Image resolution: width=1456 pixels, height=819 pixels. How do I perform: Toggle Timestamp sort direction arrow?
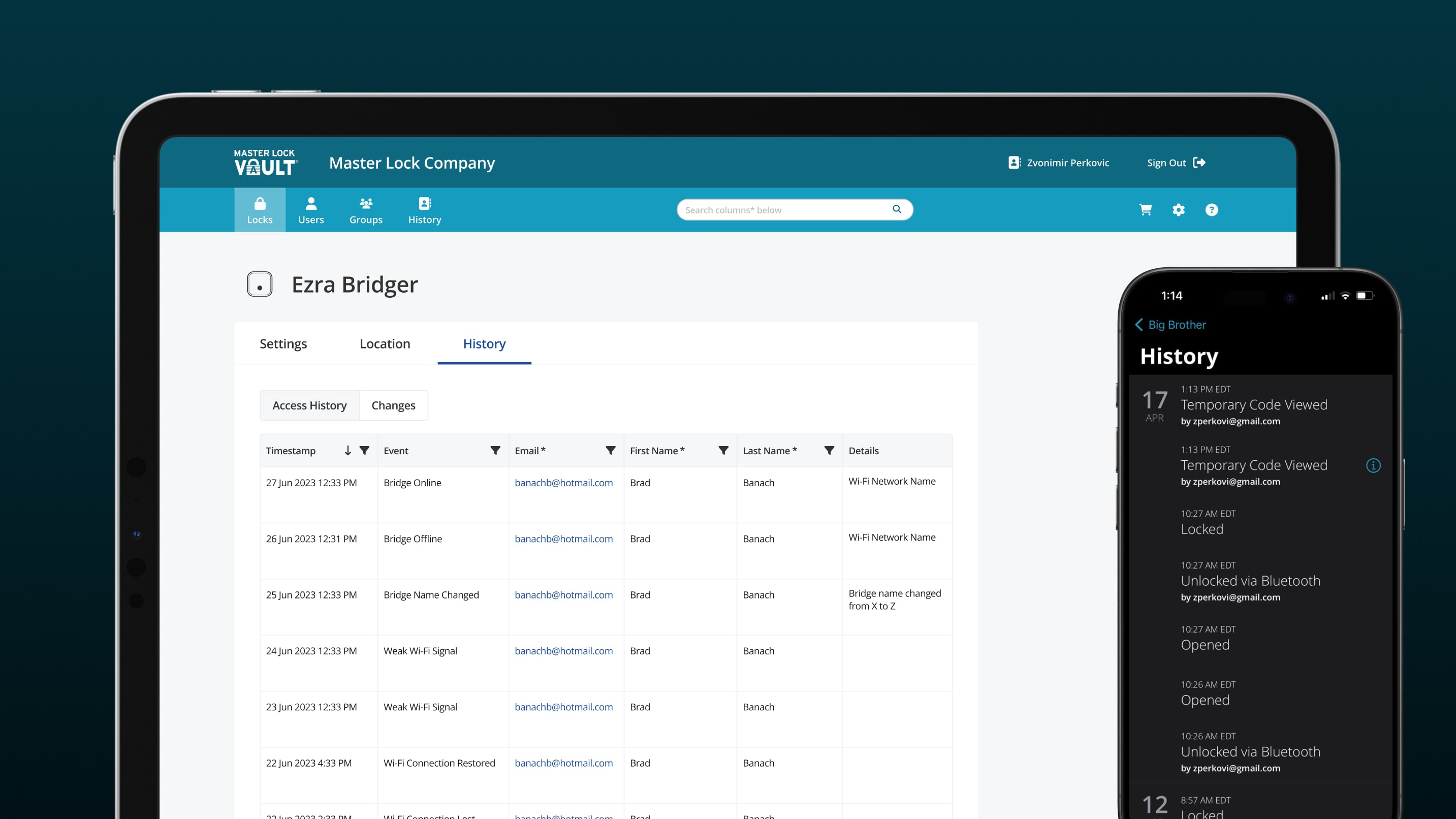pos(347,451)
